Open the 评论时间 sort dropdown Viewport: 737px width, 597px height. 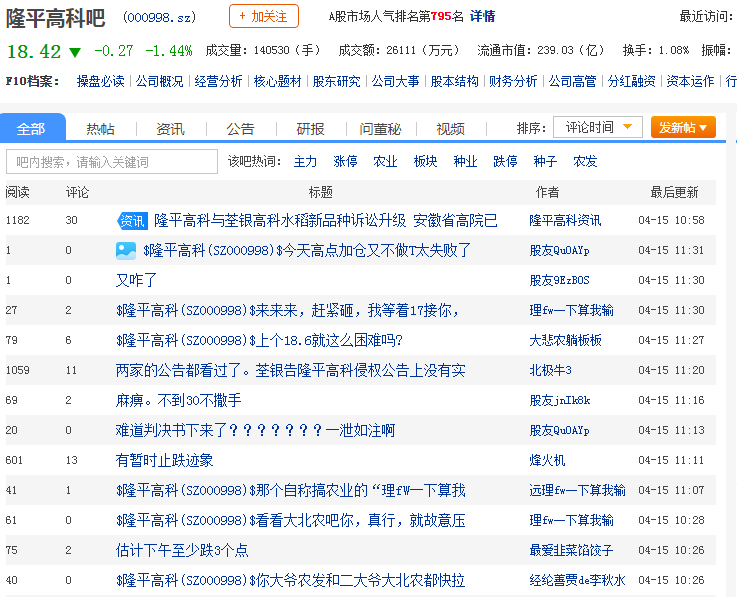[x=597, y=127]
